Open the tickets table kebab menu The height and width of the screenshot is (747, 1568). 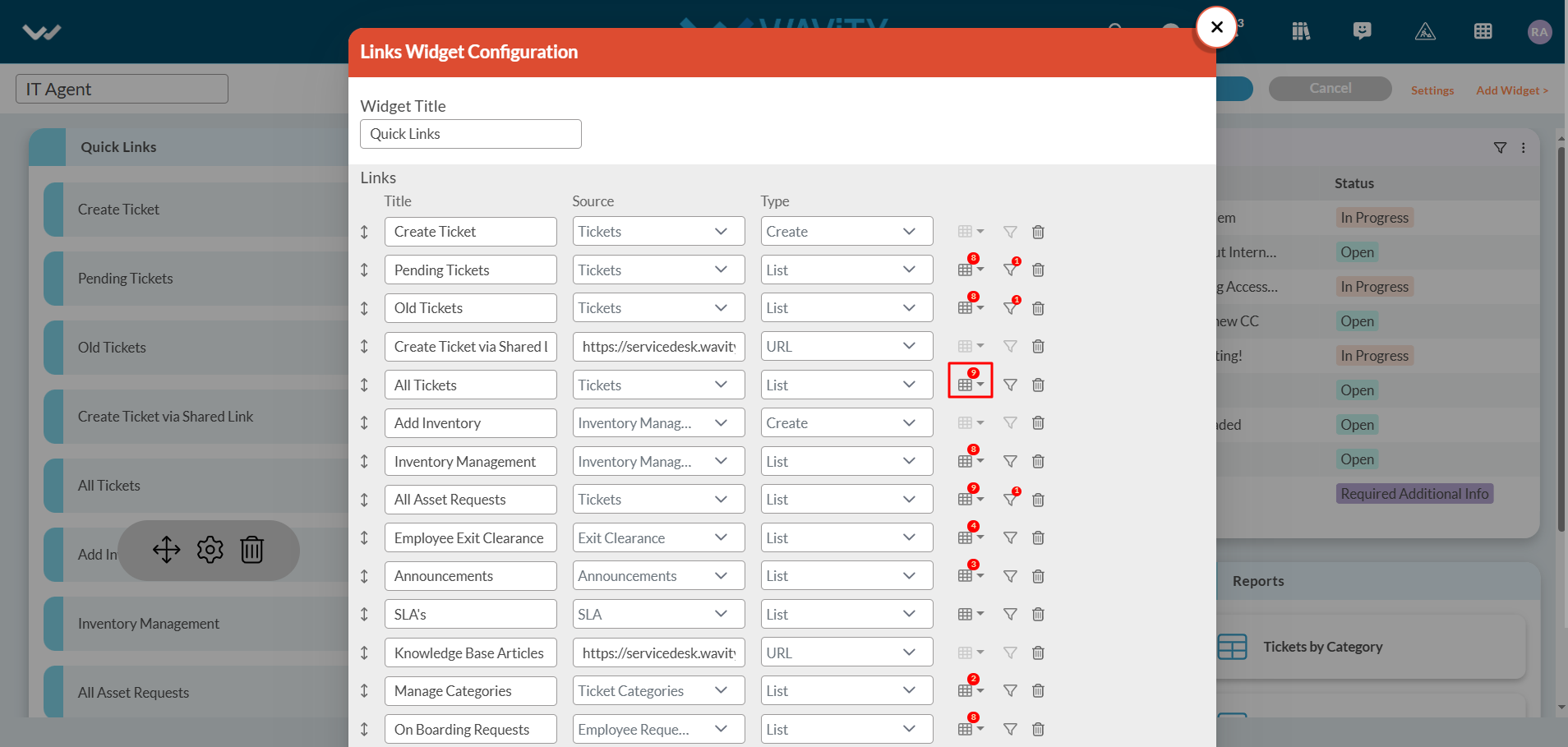(1523, 148)
